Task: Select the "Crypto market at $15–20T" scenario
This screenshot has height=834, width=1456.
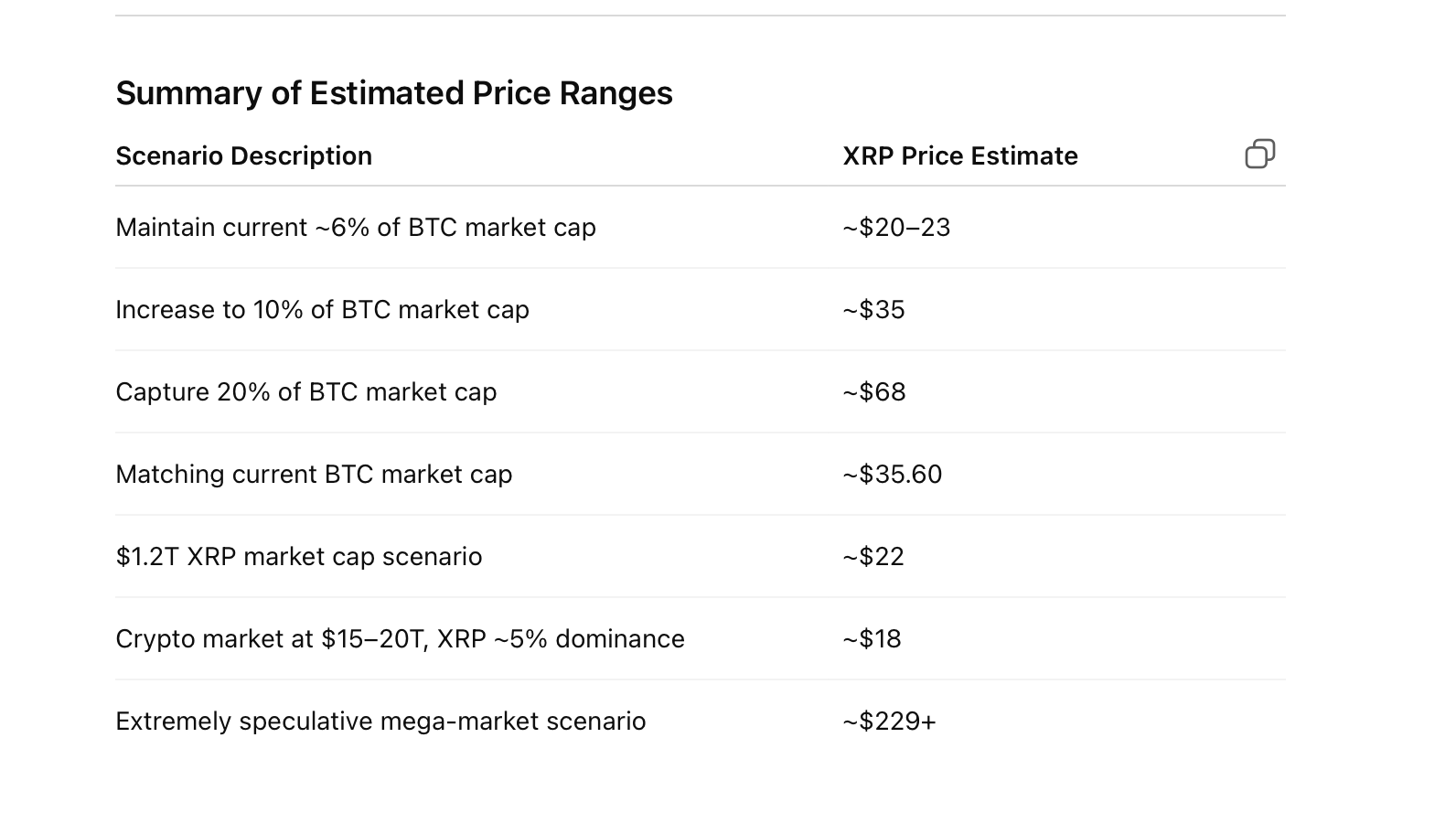Action: tap(400, 639)
